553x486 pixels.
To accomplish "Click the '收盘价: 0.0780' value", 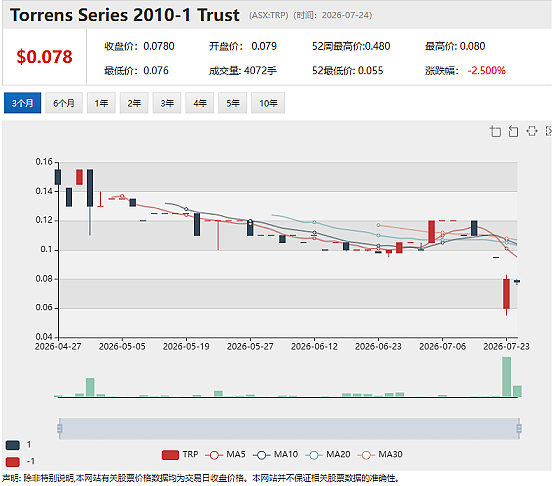I will 139,46.
